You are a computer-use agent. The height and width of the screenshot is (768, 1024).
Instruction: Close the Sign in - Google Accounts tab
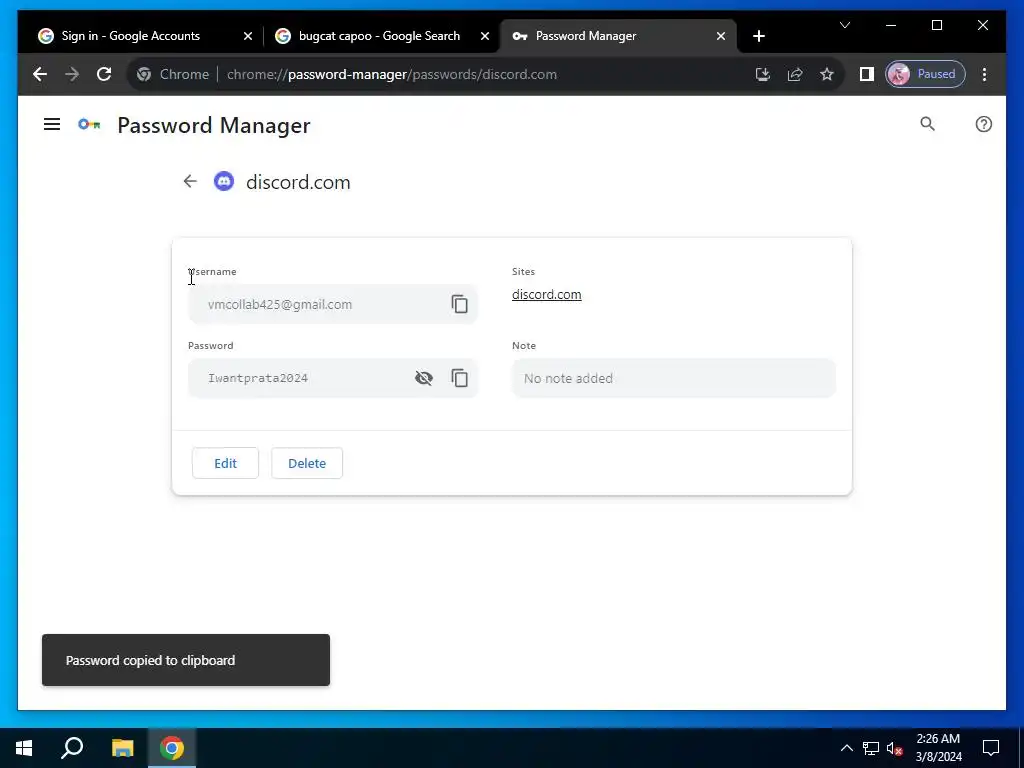[248, 36]
